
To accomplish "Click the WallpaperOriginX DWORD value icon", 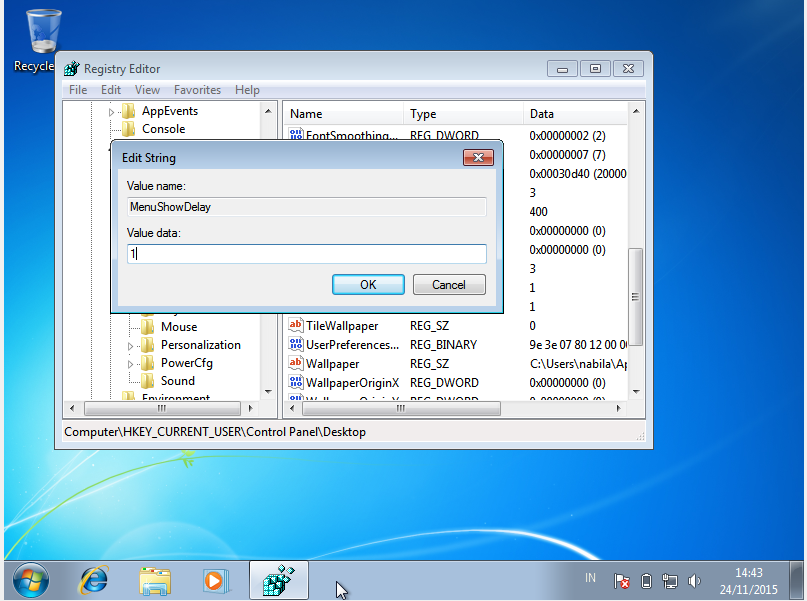I will 295,382.
